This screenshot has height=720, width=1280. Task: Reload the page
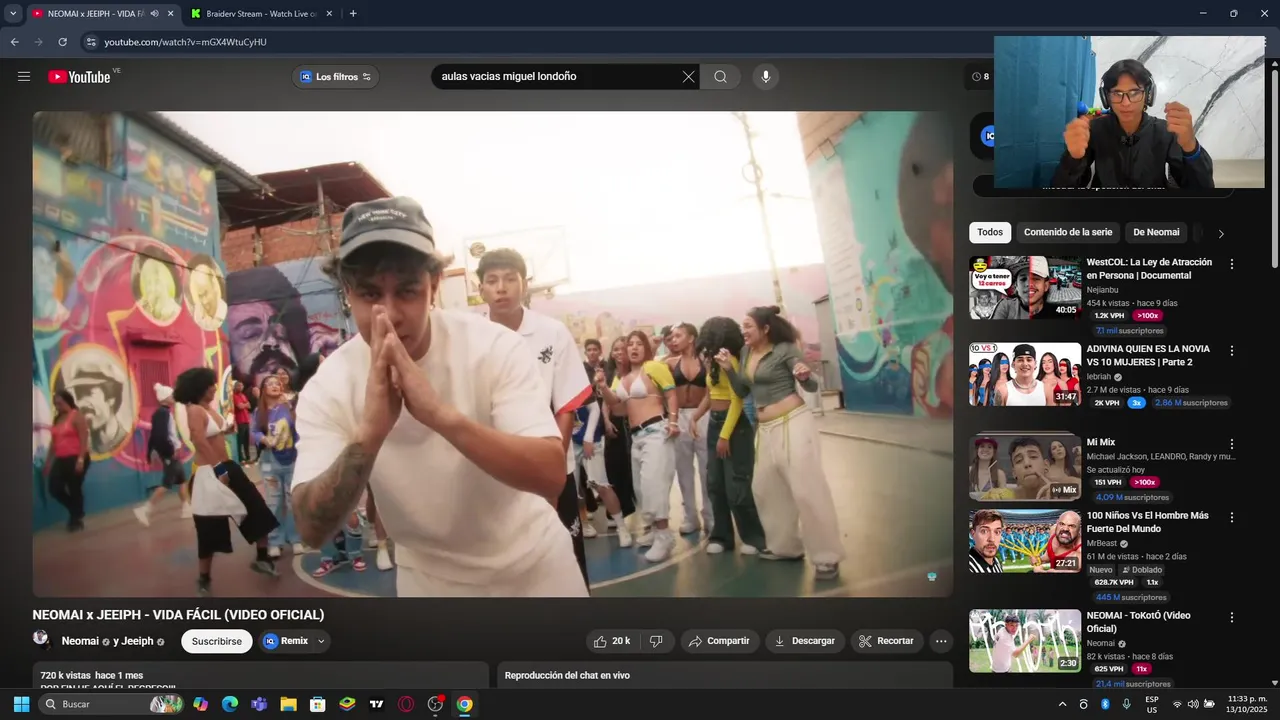pos(62,42)
